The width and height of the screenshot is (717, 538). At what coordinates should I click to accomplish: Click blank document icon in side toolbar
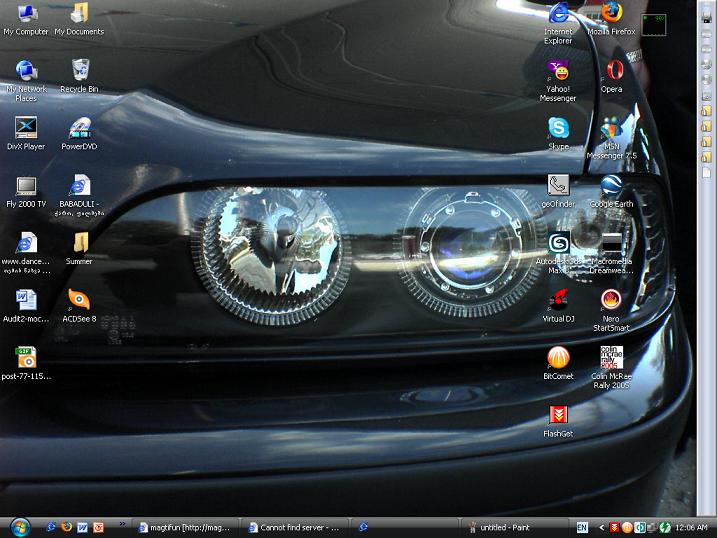(x=706, y=172)
